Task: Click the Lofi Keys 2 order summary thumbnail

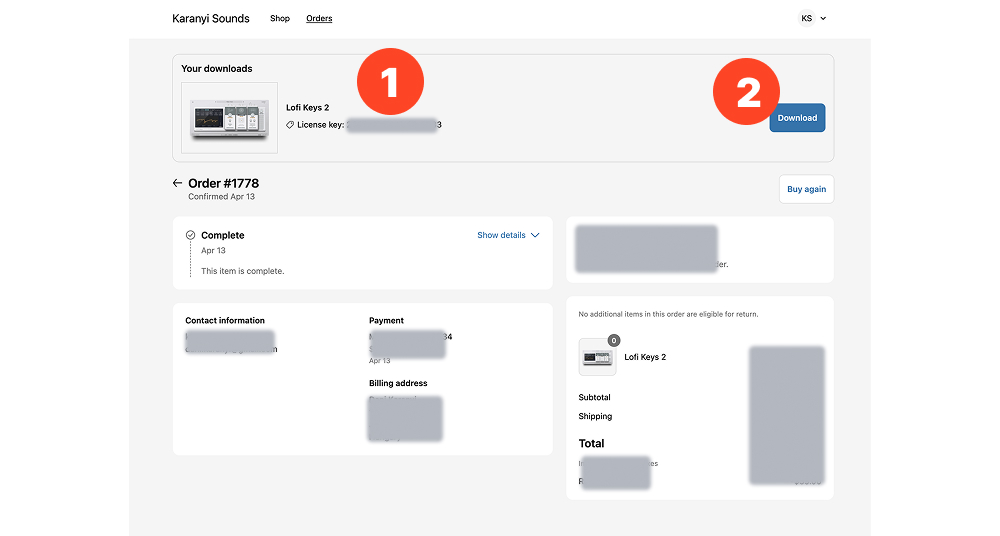Action: pos(598,357)
